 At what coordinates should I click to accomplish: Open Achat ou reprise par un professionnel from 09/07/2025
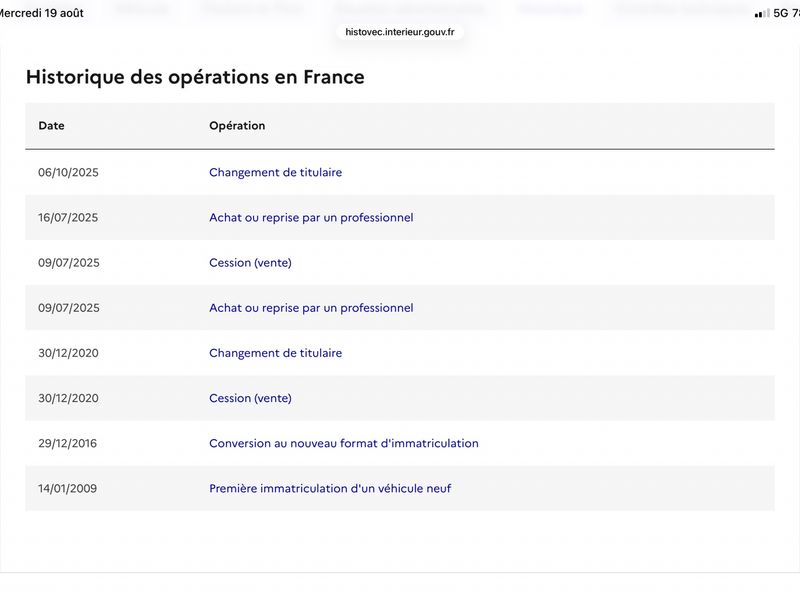(311, 308)
